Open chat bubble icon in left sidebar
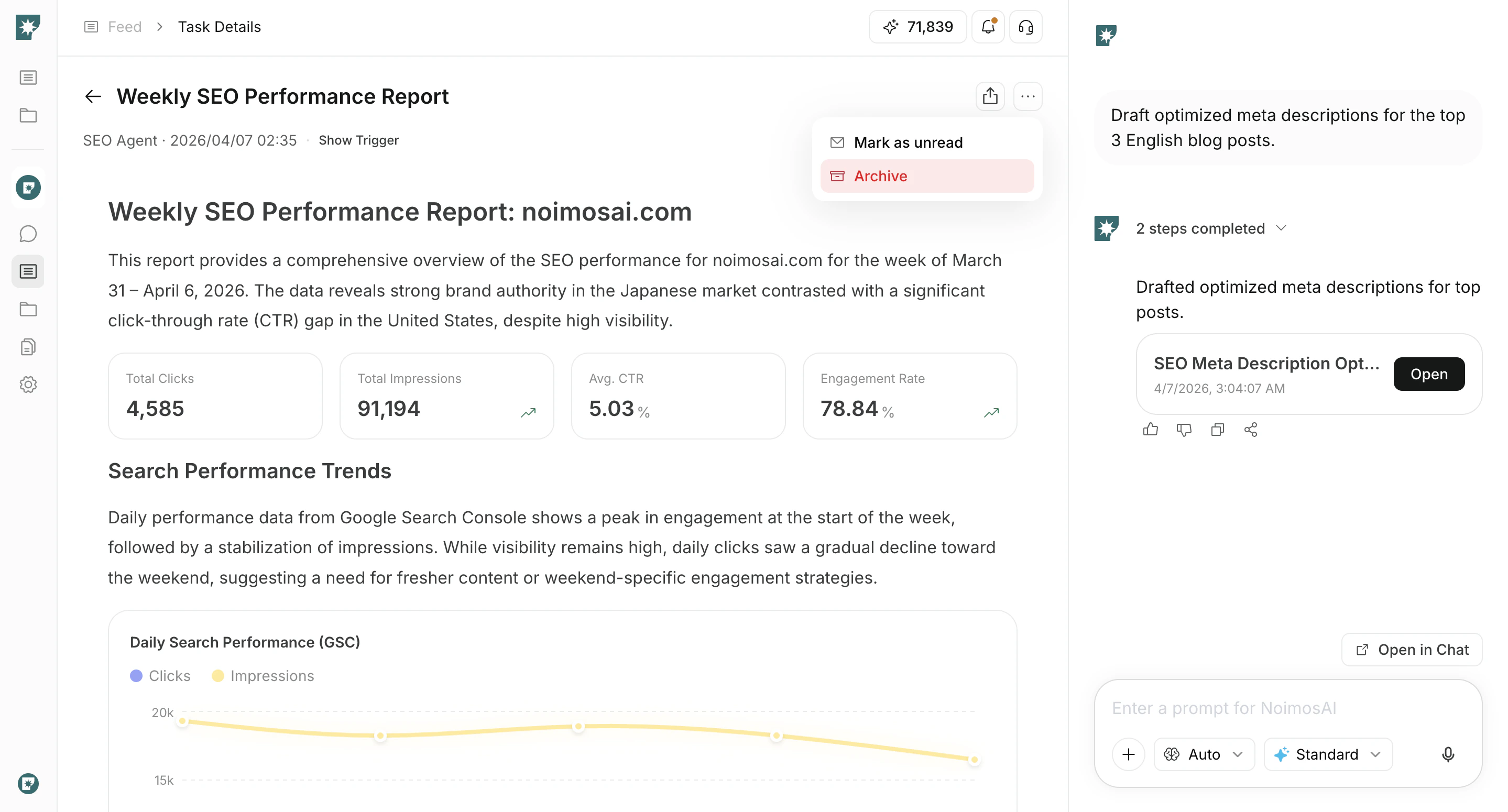1508x812 pixels. [28, 234]
